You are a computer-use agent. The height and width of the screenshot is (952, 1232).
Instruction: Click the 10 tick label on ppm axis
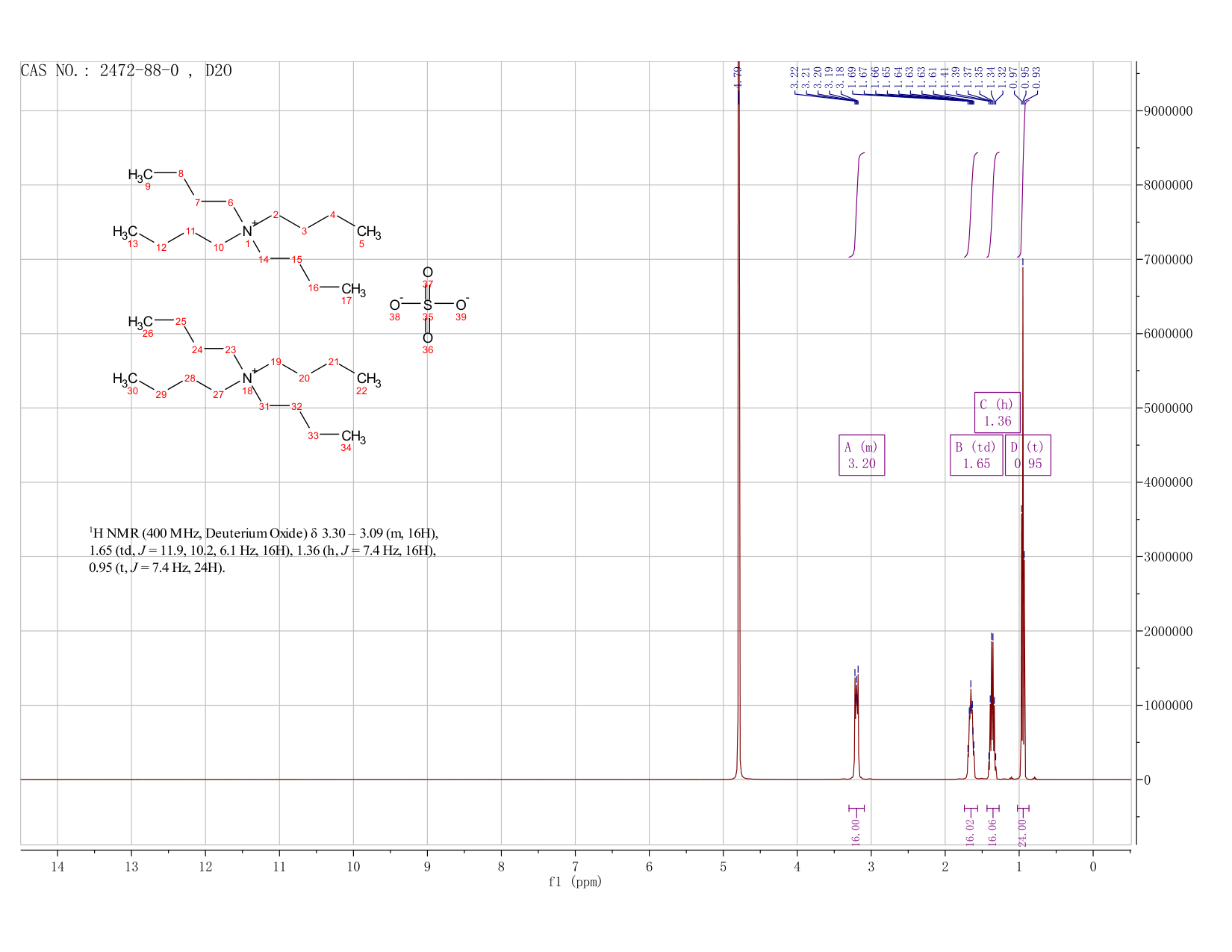coord(353,867)
